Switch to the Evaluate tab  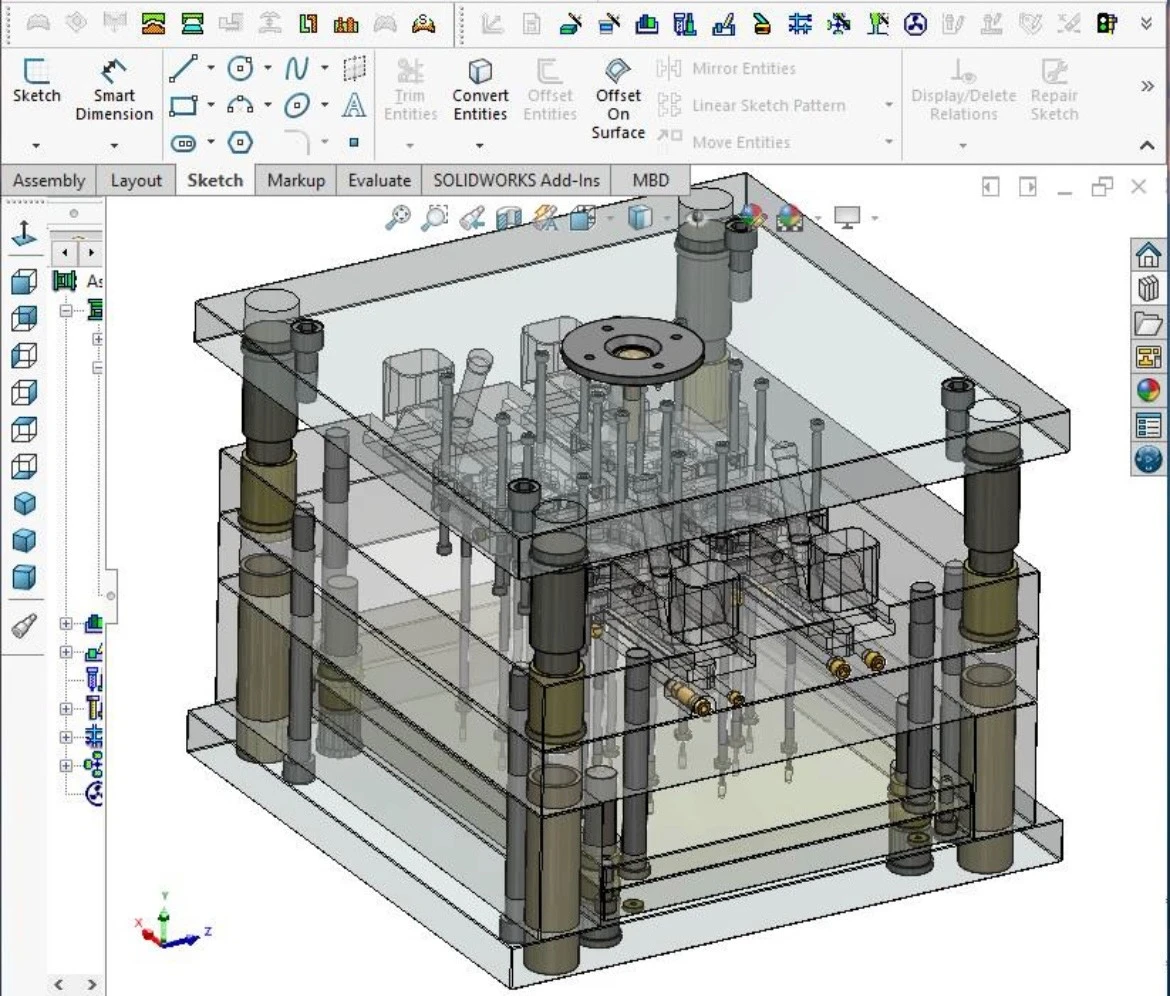[x=379, y=180]
